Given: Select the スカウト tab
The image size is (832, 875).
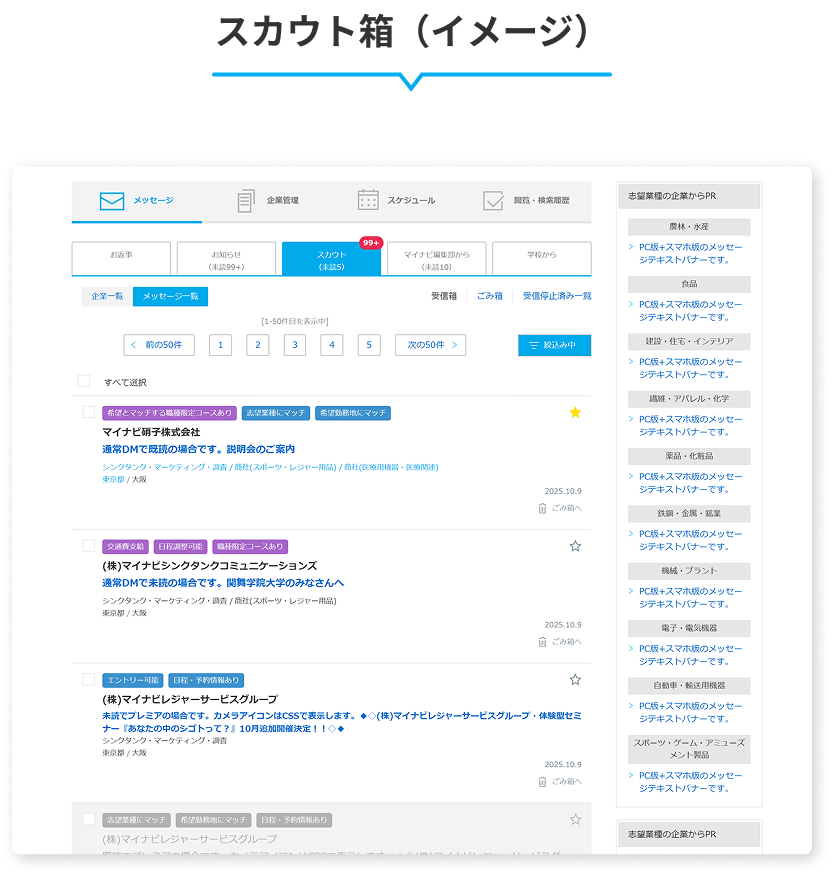Looking at the screenshot, I should pos(331,258).
